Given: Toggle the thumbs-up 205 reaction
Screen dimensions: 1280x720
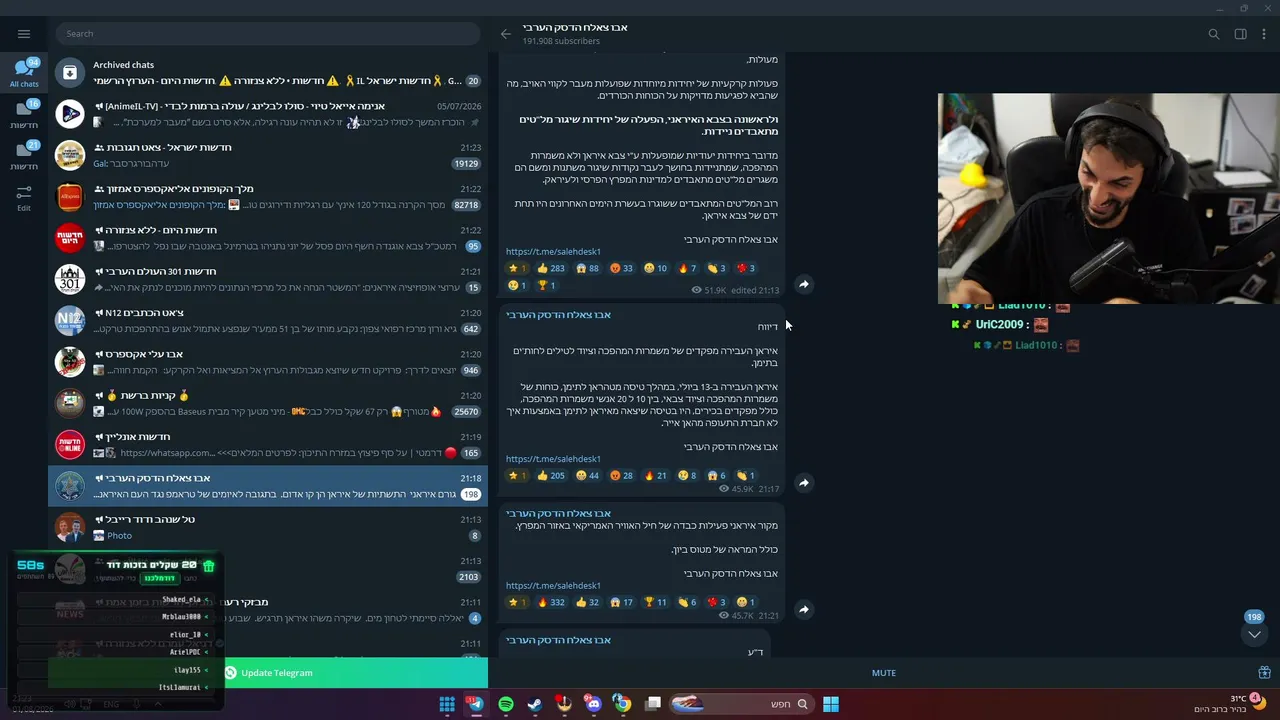Looking at the screenshot, I should click(x=551, y=475).
